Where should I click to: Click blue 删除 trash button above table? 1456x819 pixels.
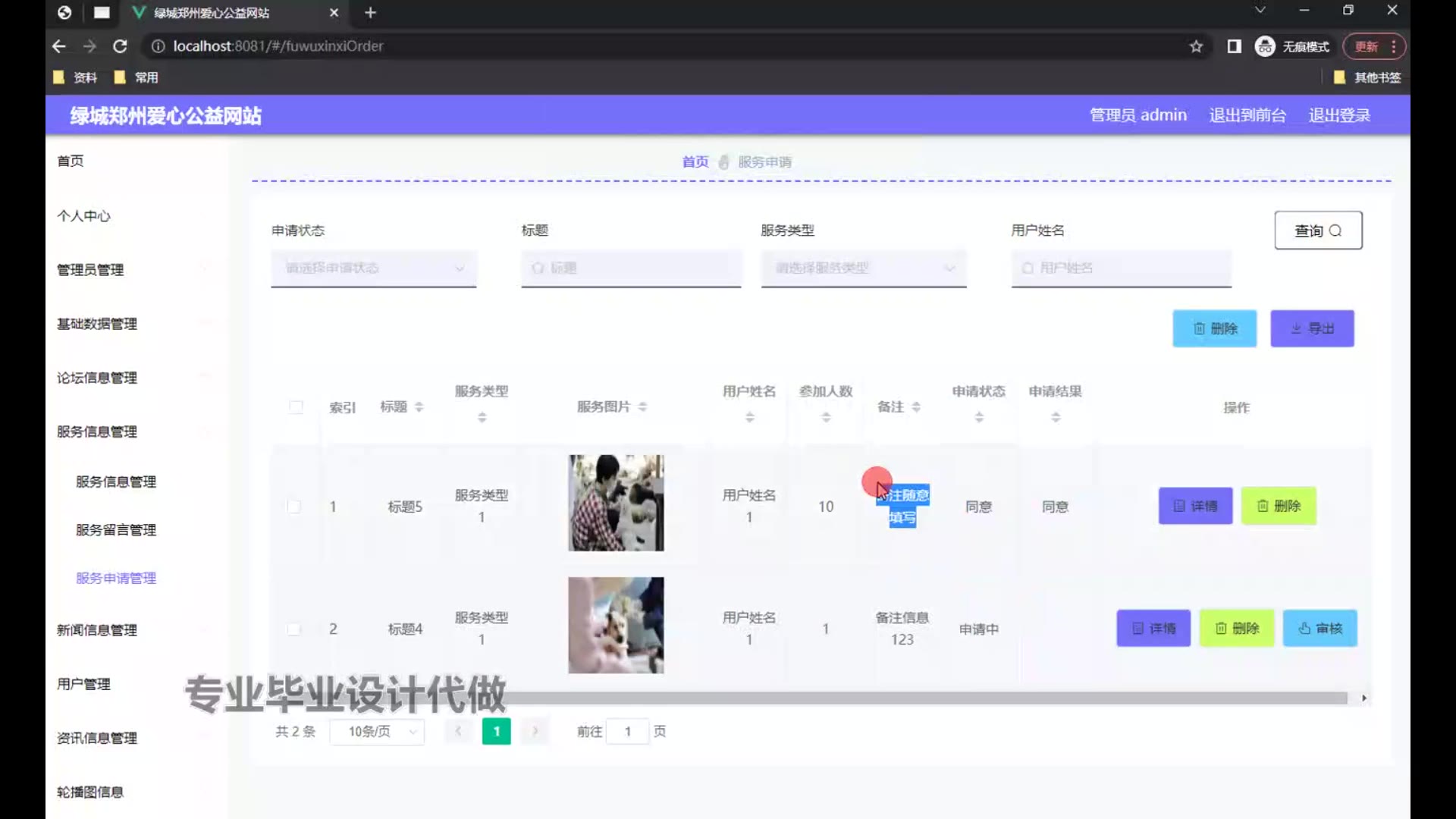tap(1214, 328)
